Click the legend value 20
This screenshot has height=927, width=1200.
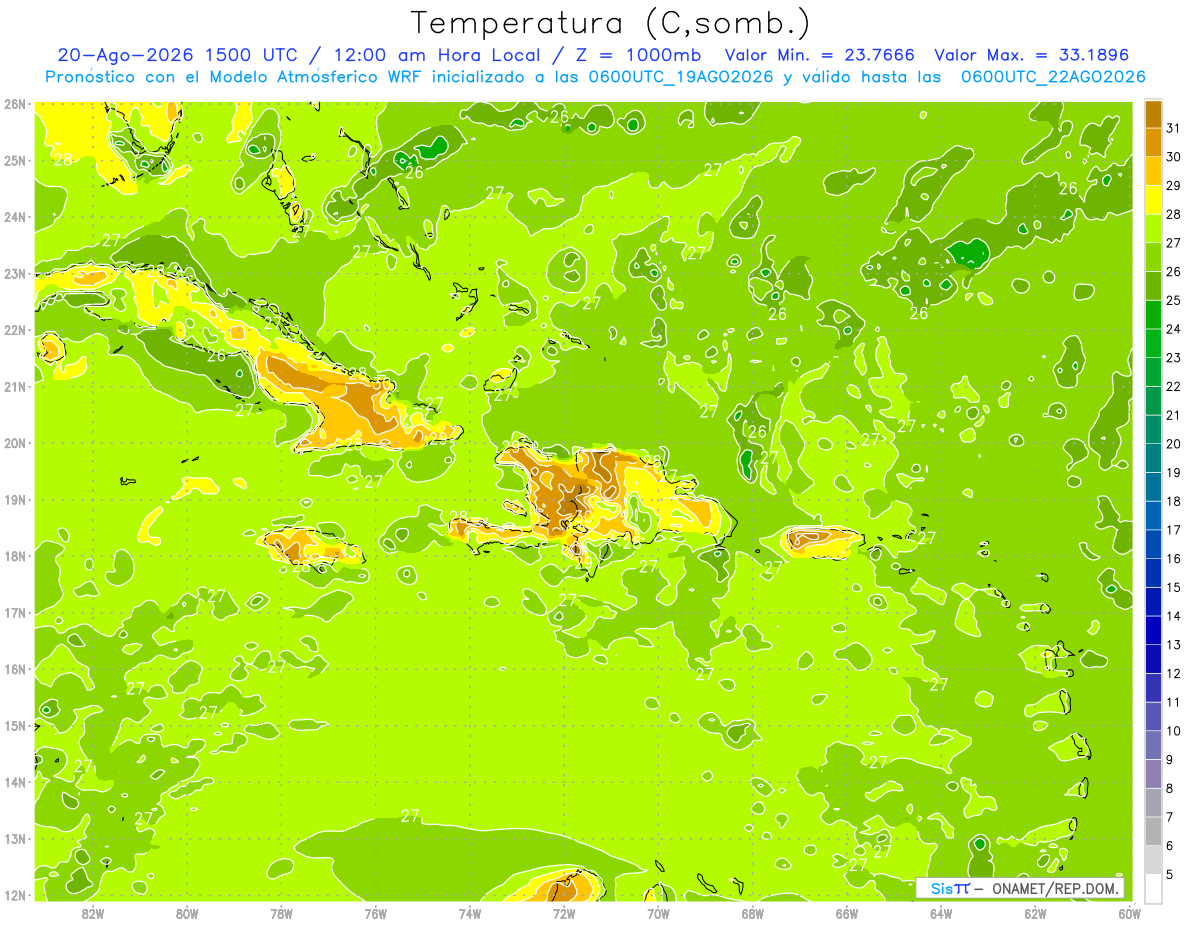coord(1174,444)
